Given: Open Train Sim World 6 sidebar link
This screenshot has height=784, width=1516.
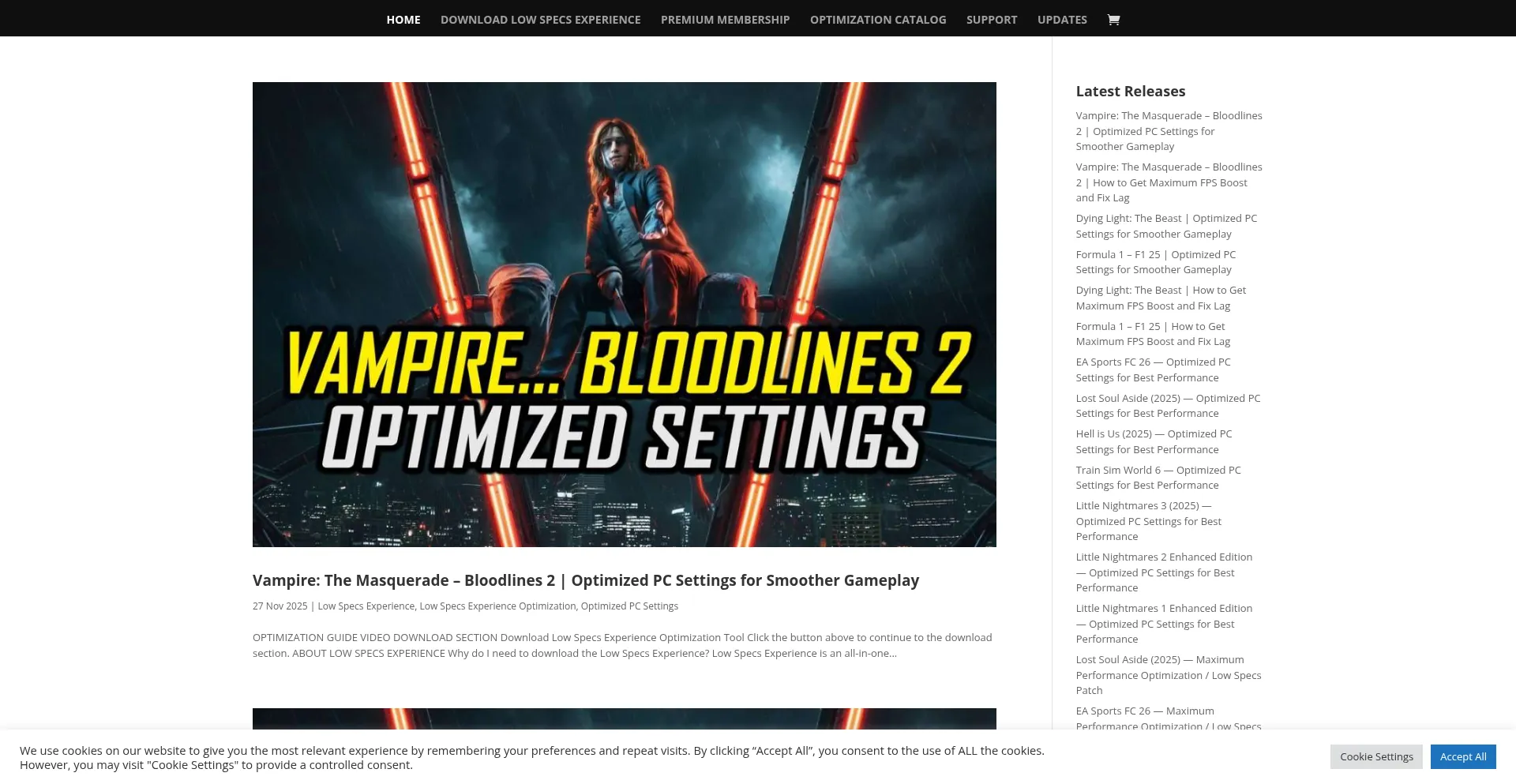Looking at the screenshot, I should (1158, 478).
